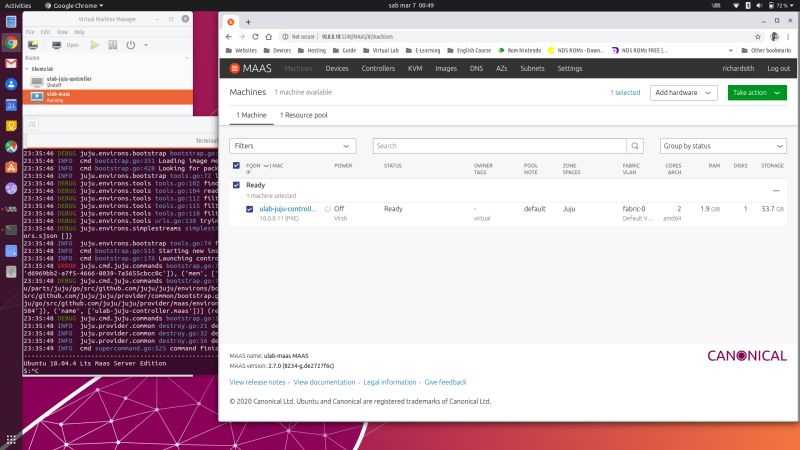Click the Show Applications grid icon
The width and height of the screenshot is (800, 450).
tap(11, 439)
